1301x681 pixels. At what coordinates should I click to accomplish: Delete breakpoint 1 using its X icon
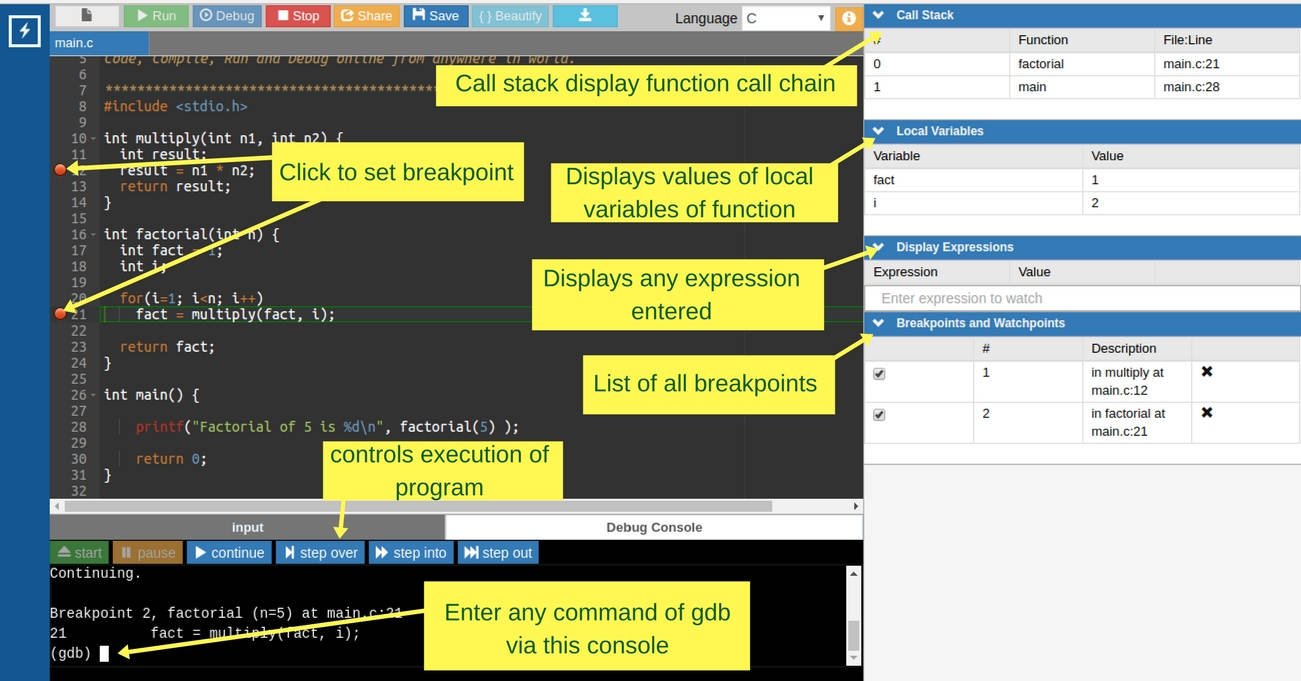pyautogui.click(x=1207, y=372)
